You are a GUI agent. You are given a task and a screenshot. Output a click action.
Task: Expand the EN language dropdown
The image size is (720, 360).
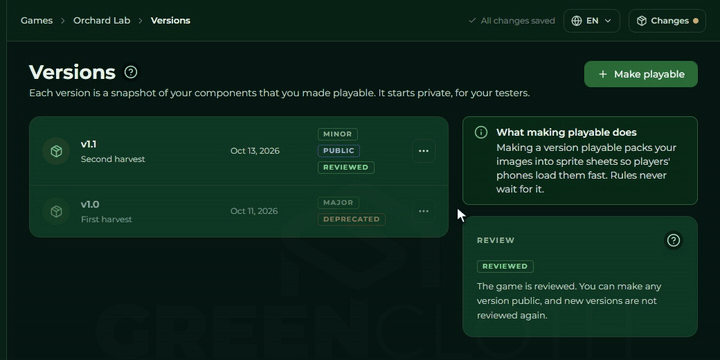[591, 21]
